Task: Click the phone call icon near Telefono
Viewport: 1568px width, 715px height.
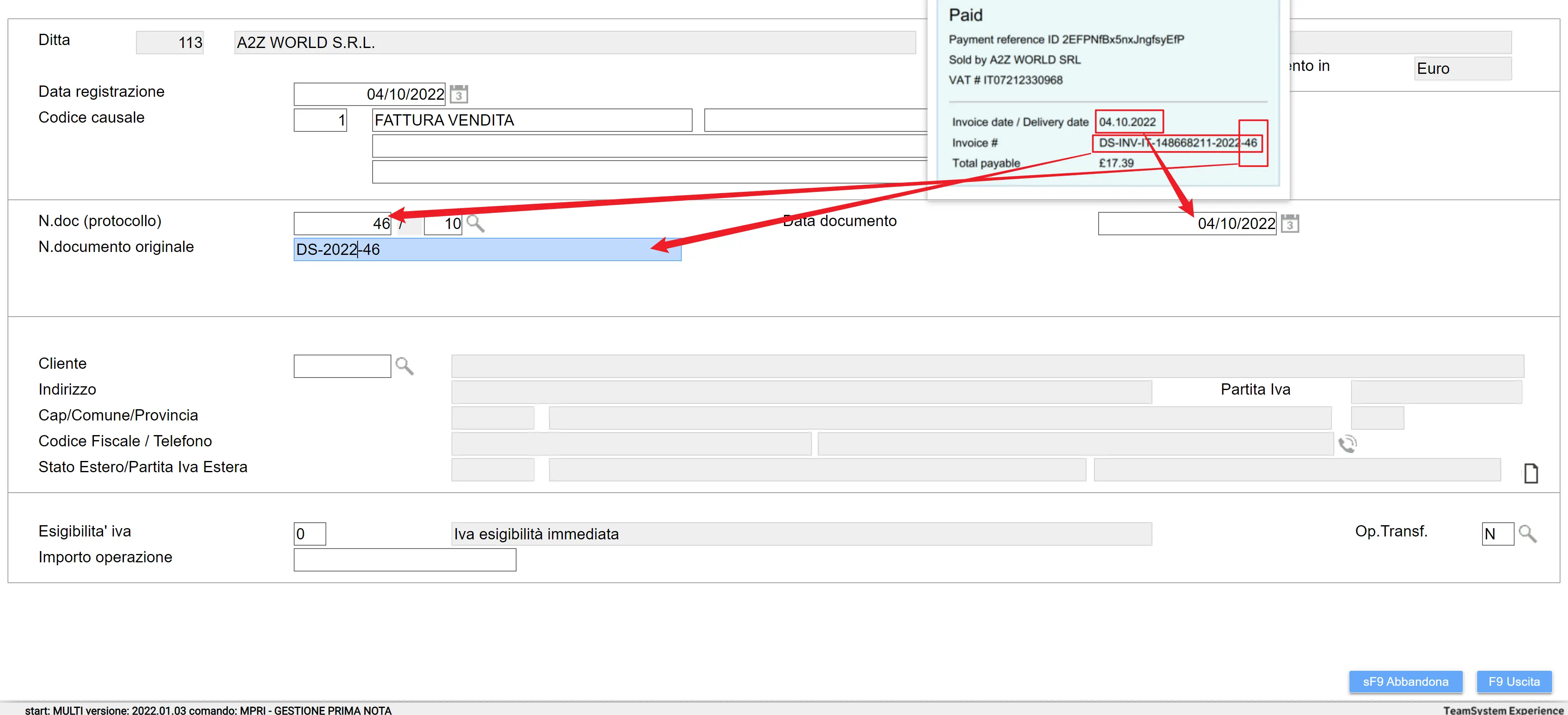Action: pyautogui.click(x=1348, y=443)
